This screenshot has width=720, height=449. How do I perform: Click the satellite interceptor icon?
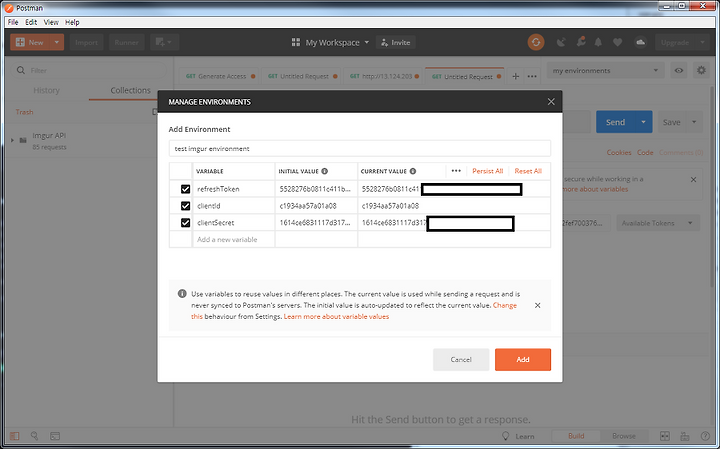[561, 42]
